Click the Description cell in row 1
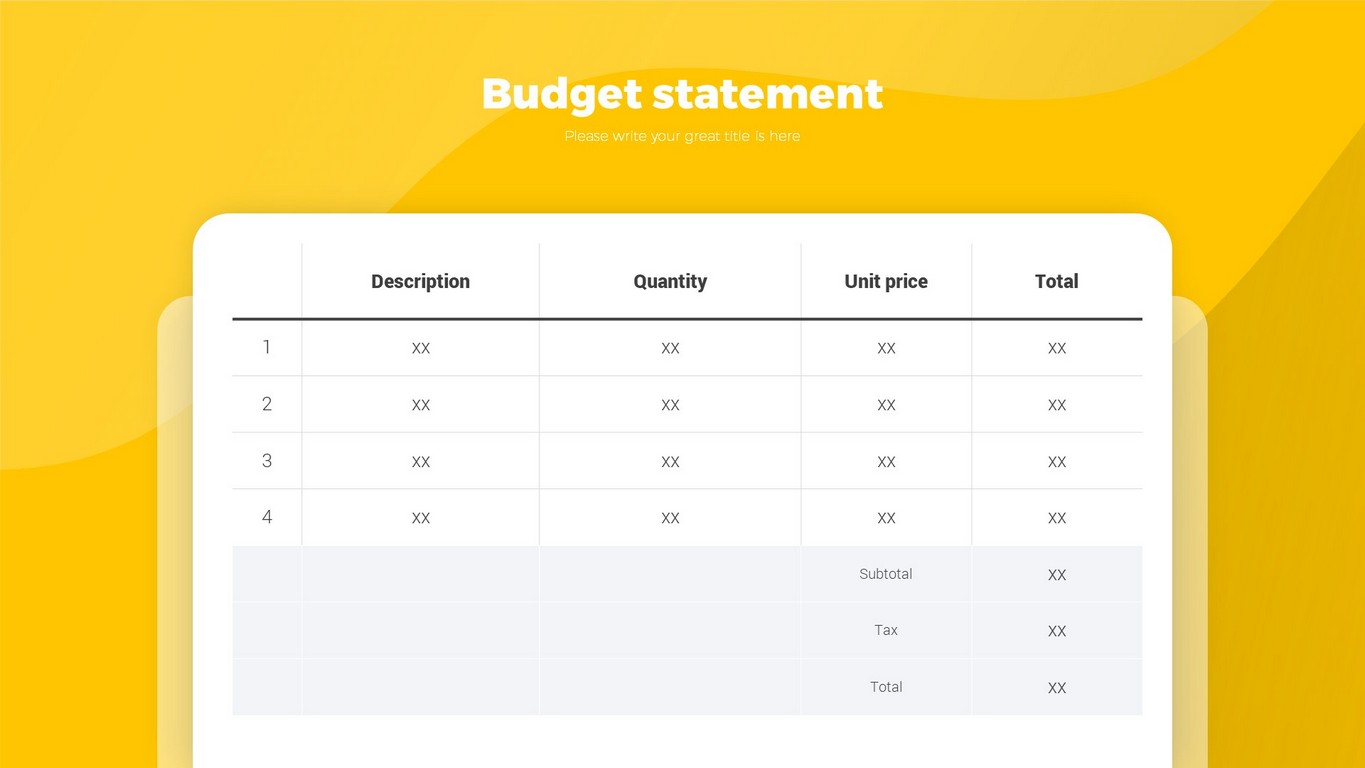Image resolution: width=1365 pixels, height=768 pixels. pos(420,348)
